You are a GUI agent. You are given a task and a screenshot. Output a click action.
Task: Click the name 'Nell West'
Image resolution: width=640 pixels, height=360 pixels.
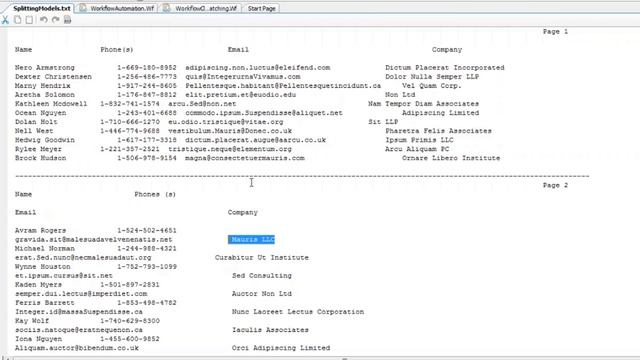(34, 131)
